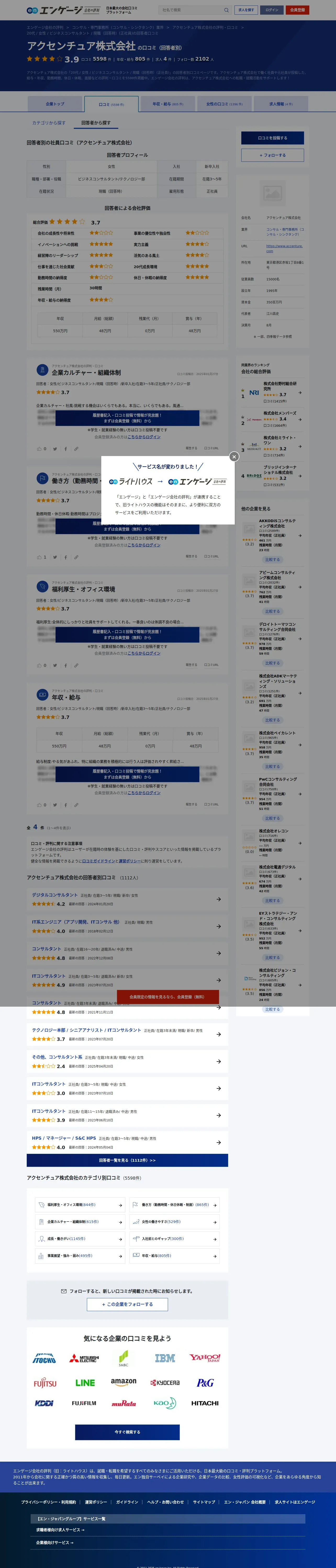Close the service name change popup
This screenshot has height=1568, width=336.
(x=234, y=457)
